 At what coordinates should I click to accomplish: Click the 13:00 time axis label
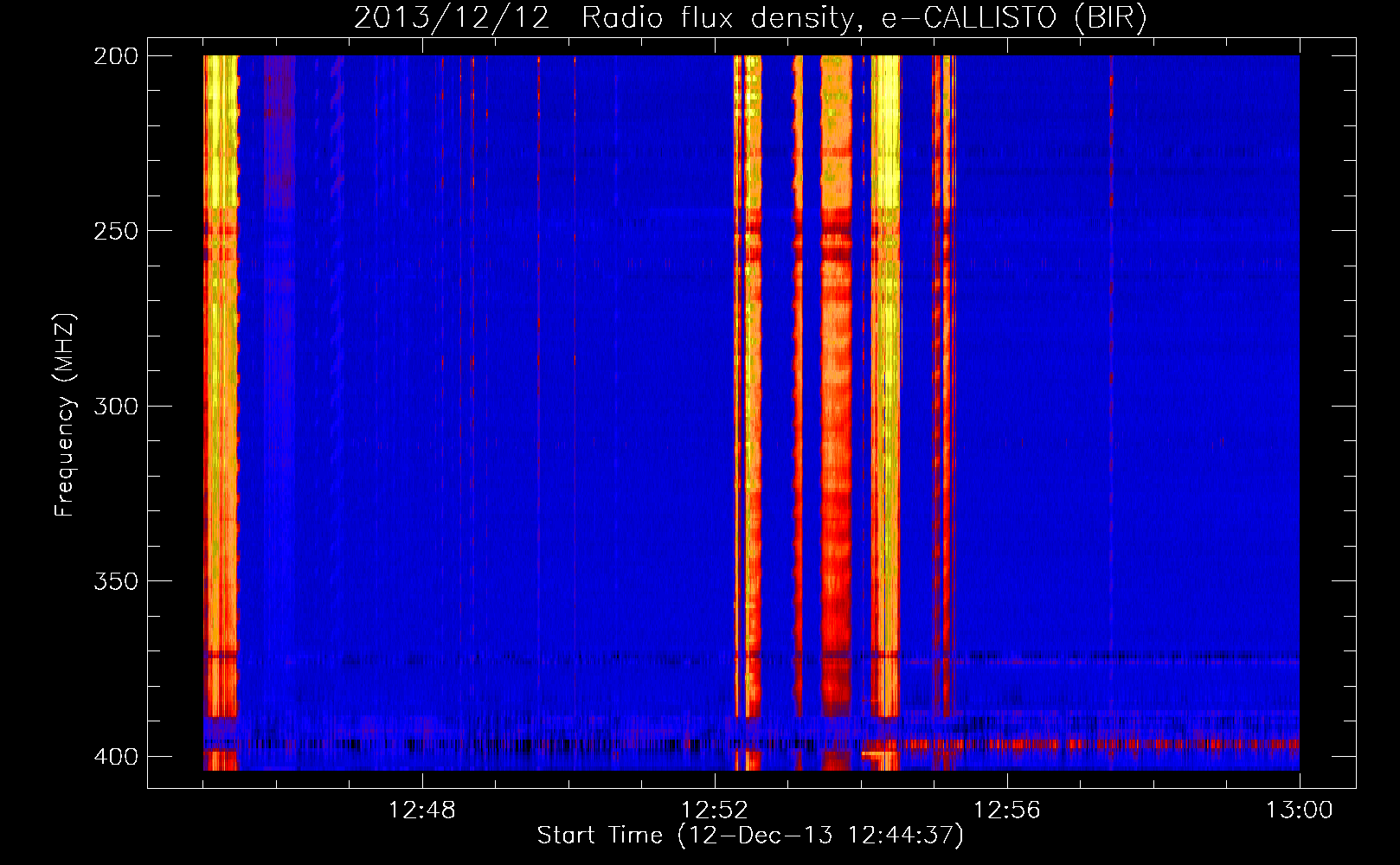[1300, 811]
